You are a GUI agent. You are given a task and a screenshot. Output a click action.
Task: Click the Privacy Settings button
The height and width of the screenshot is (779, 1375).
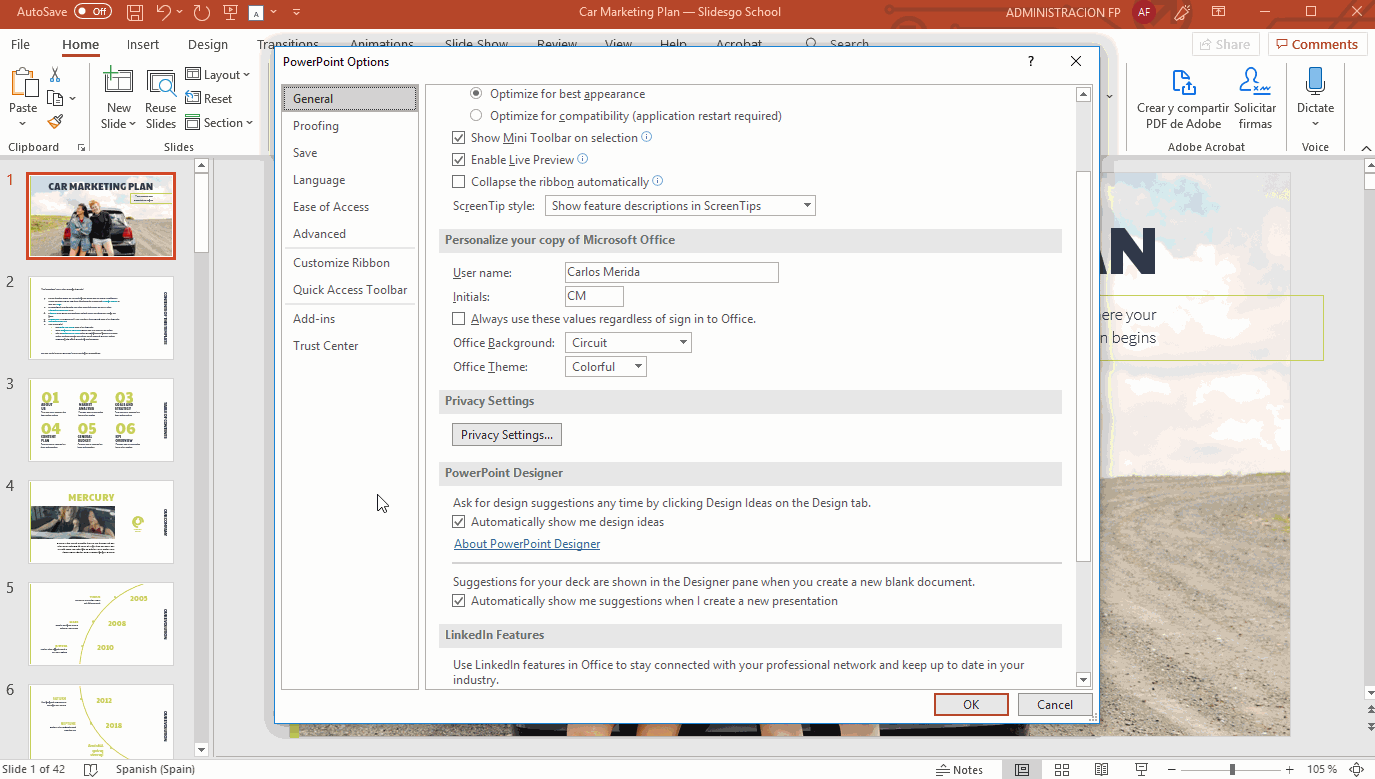[x=507, y=435]
